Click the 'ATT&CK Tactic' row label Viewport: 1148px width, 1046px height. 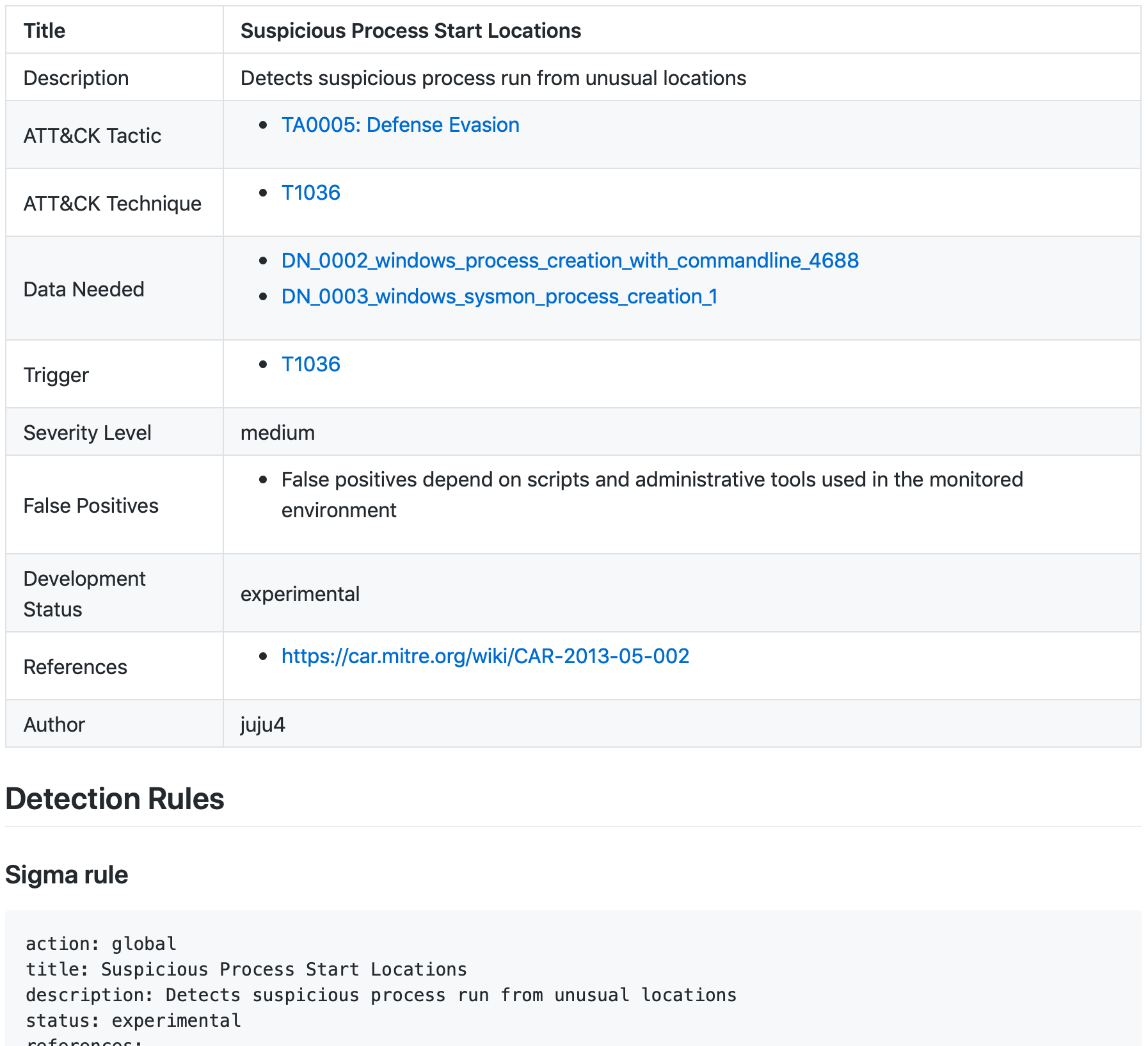[92, 136]
